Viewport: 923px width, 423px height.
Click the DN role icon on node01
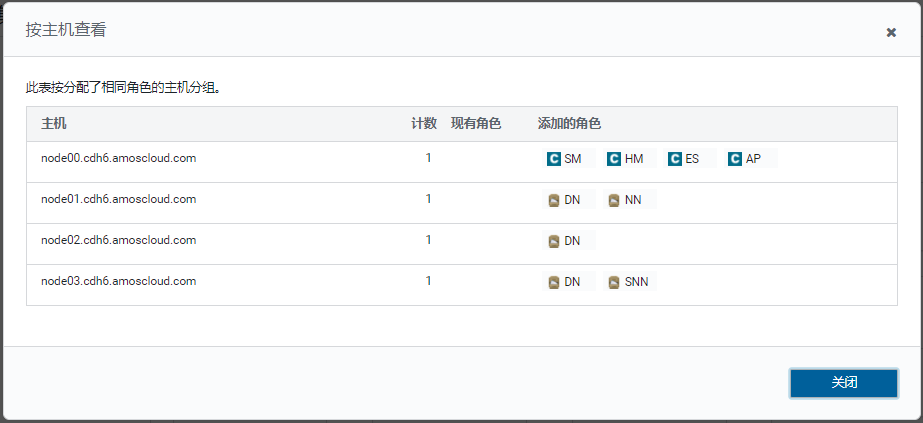click(x=554, y=200)
